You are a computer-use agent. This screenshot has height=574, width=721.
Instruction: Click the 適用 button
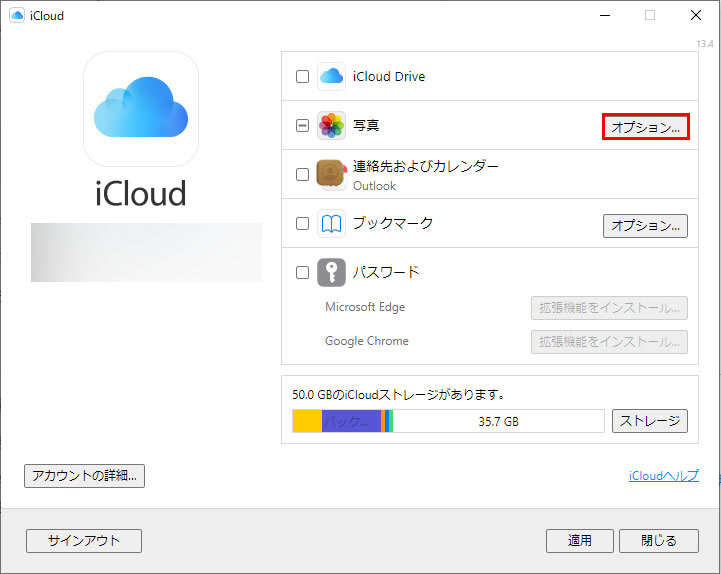click(580, 540)
